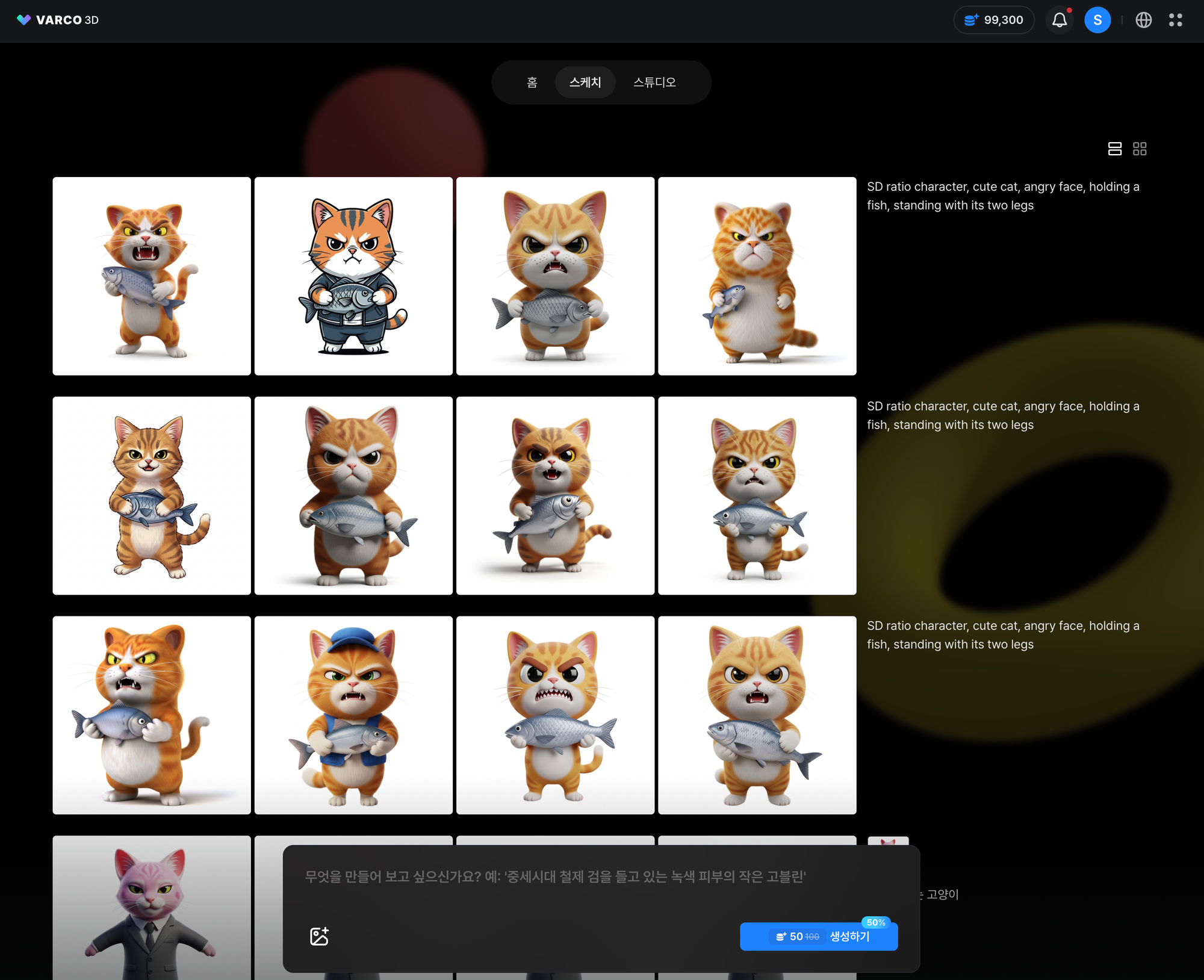Switch to grid view layout
Screen dimensions: 1204x980
click(x=1140, y=149)
